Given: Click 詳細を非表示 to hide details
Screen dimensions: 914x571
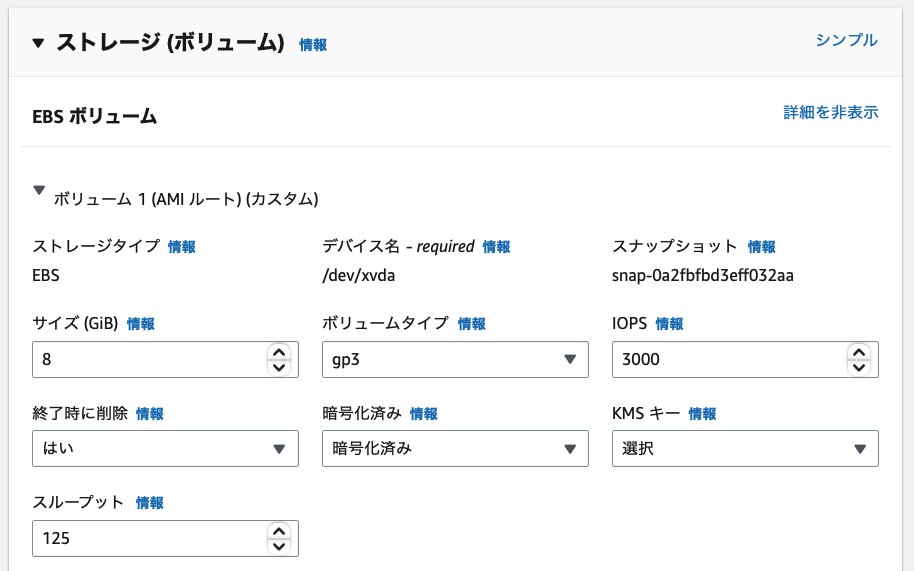Looking at the screenshot, I should point(830,113).
